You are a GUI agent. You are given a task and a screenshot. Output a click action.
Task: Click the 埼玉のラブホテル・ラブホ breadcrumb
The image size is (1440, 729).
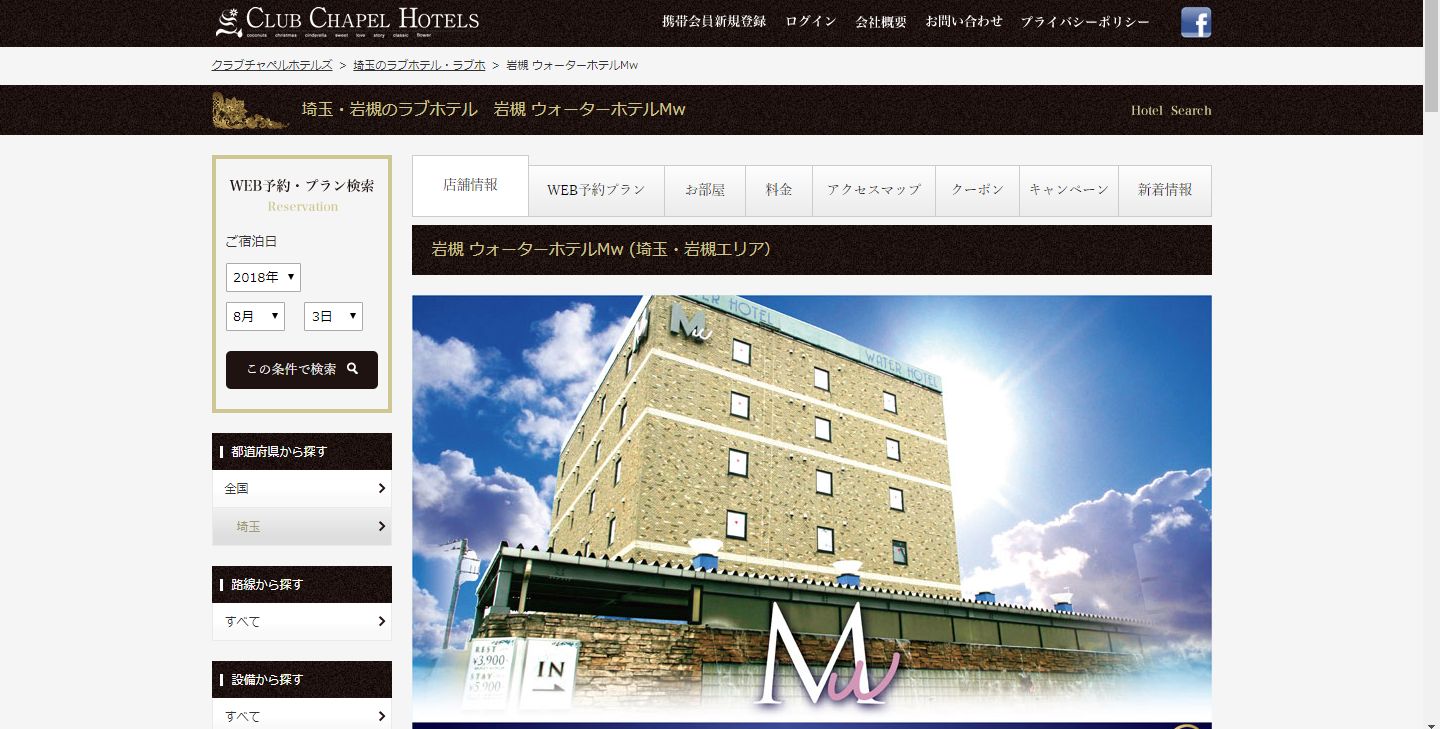pyautogui.click(x=419, y=65)
